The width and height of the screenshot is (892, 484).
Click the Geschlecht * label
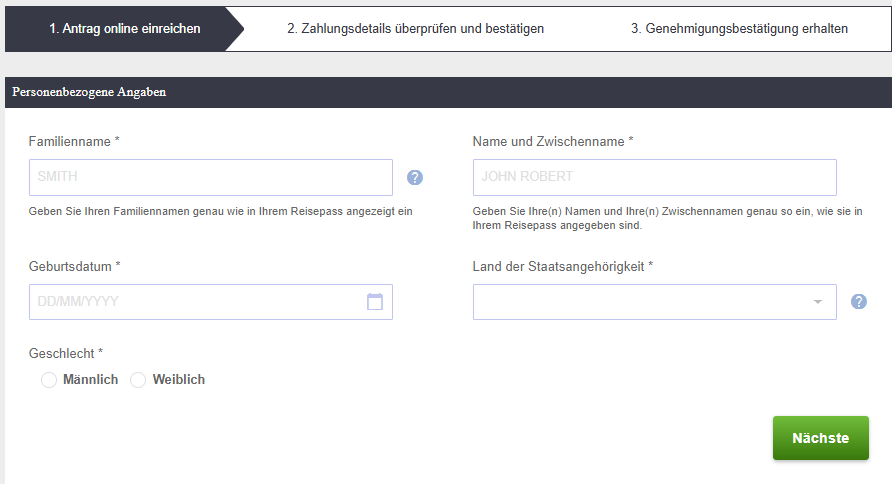tap(66, 353)
